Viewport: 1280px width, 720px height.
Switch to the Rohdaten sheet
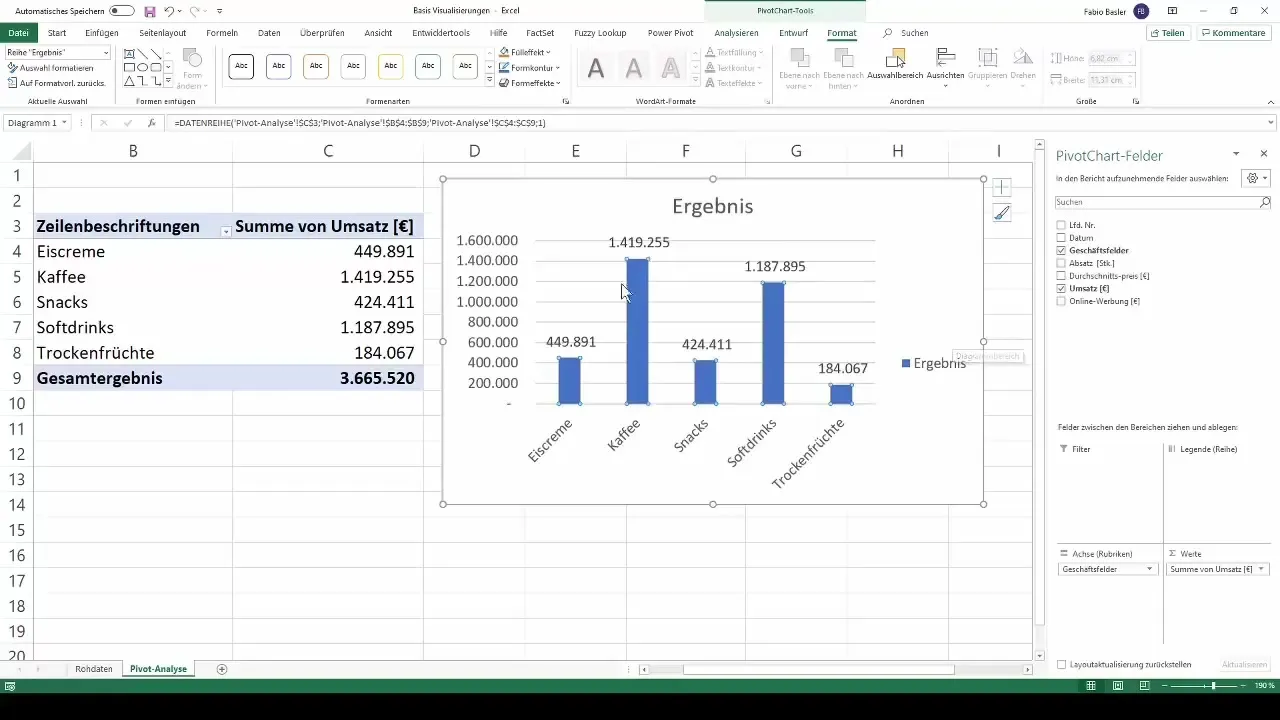point(94,668)
